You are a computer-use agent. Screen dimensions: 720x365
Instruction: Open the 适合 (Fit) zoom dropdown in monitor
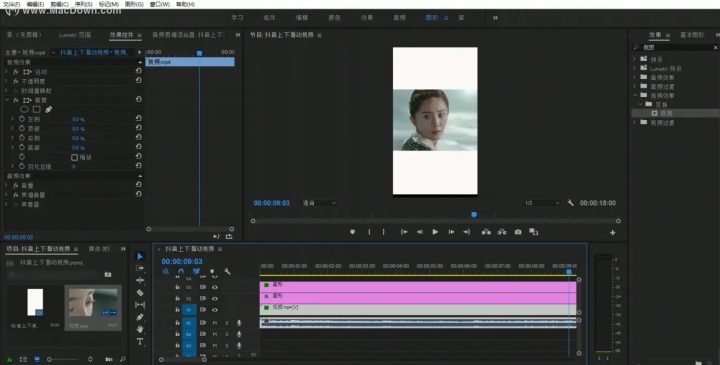[319, 203]
